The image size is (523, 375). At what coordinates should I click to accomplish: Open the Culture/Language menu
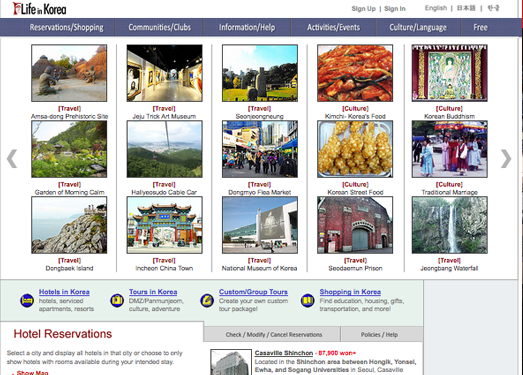click(x=418, y=27)
